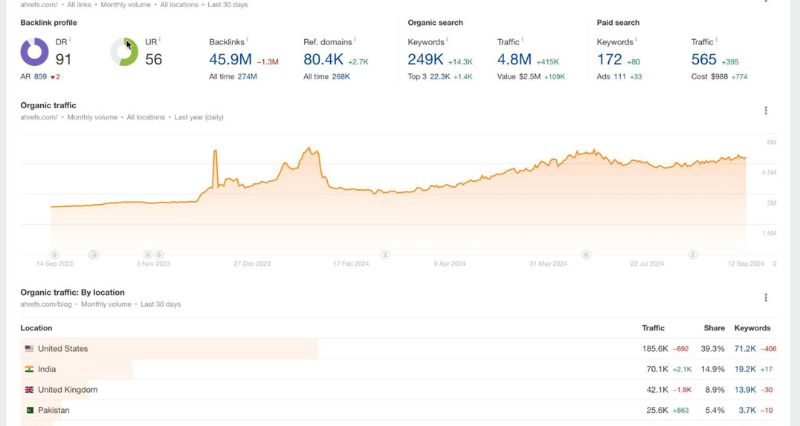Sort by the Traffic column header in the location table
The image size is (800, 426).
click(653, 328)
